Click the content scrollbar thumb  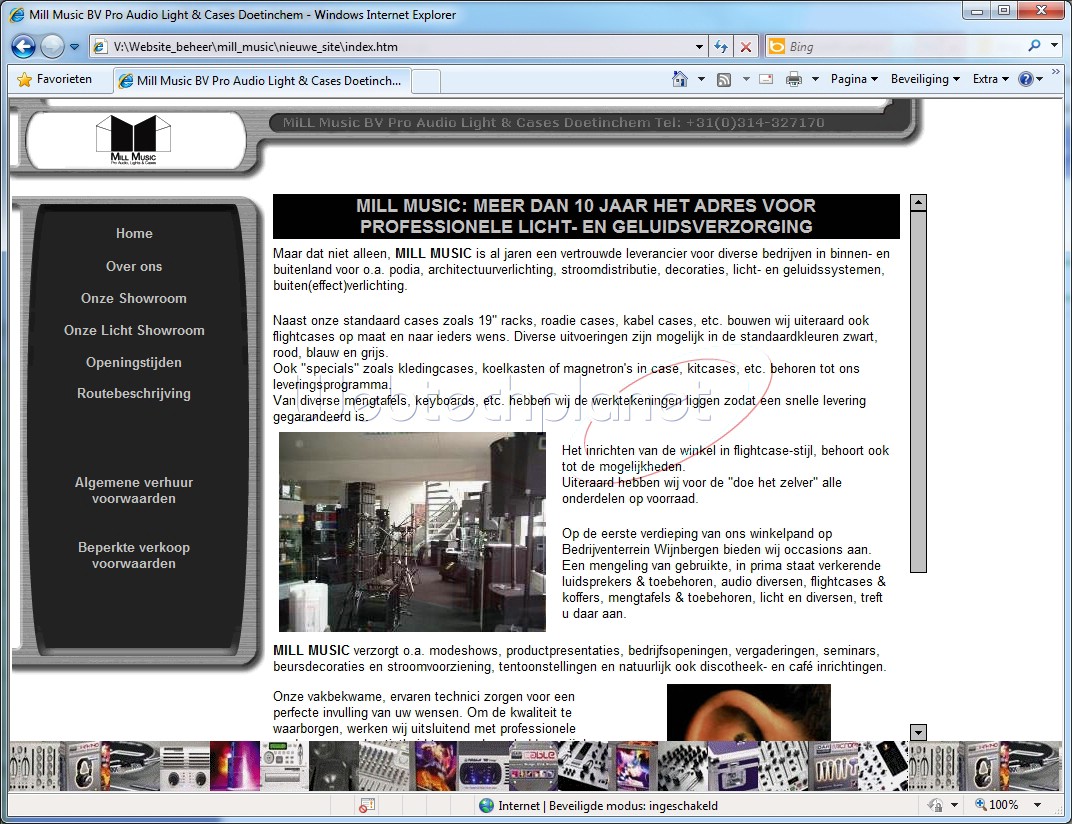pos(918,392)
